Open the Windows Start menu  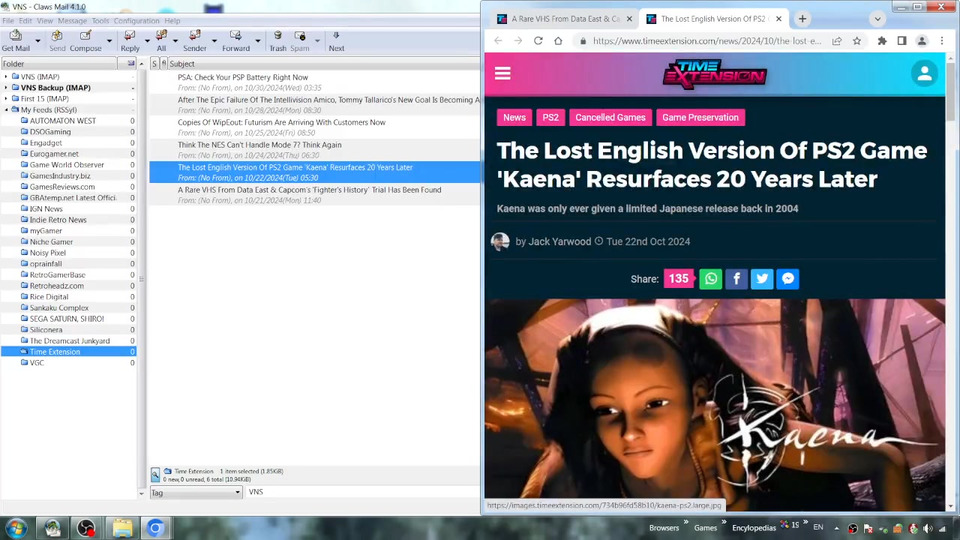[16, 528]
